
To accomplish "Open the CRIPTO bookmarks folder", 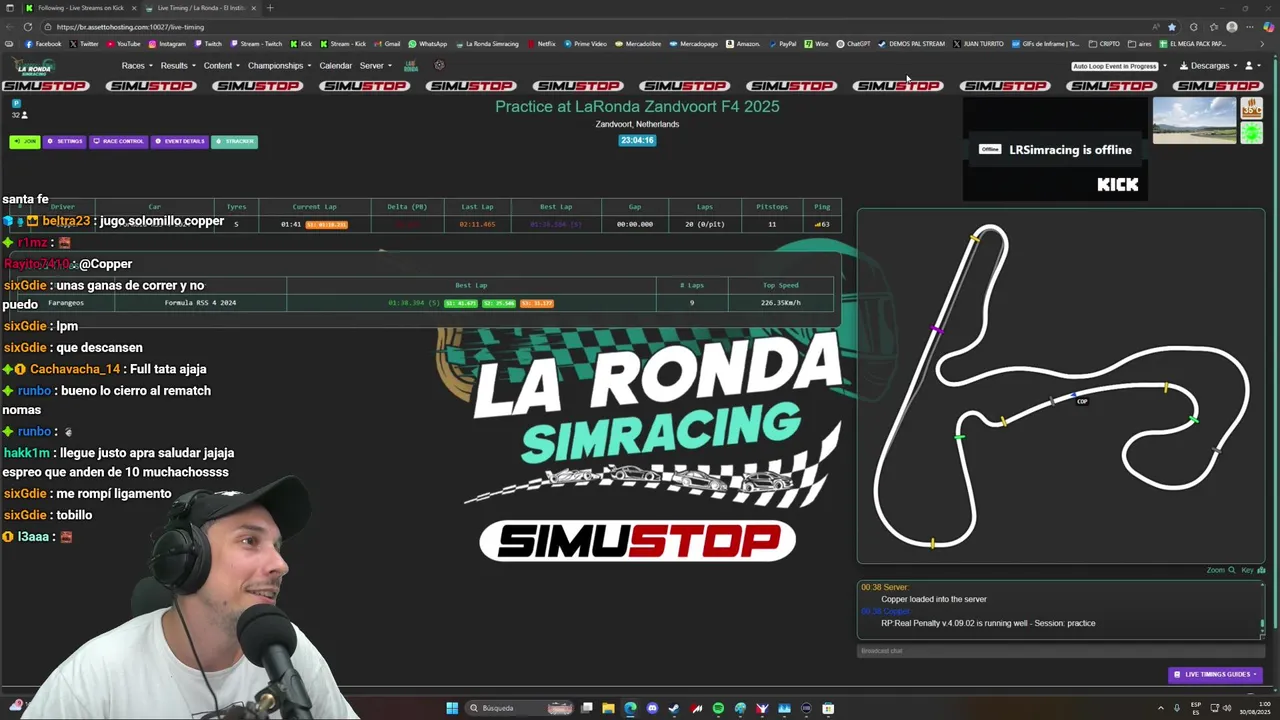I will 1105,44.
